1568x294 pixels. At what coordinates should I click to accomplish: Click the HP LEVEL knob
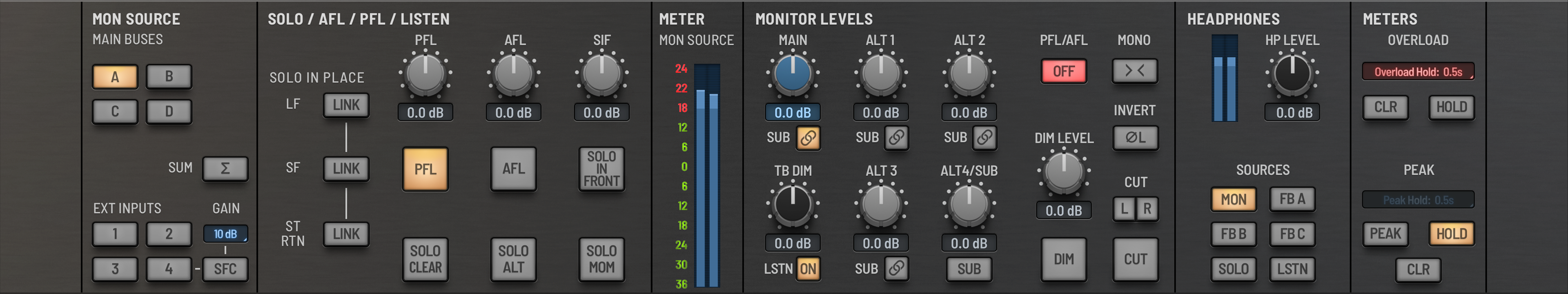coord(1292,74)
